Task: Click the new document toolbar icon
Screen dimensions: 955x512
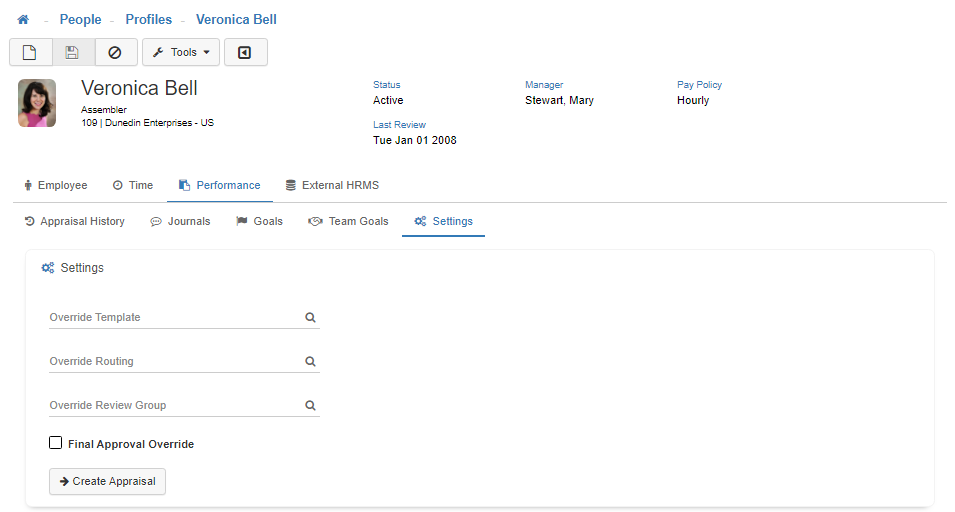Action: click(30, 52)
